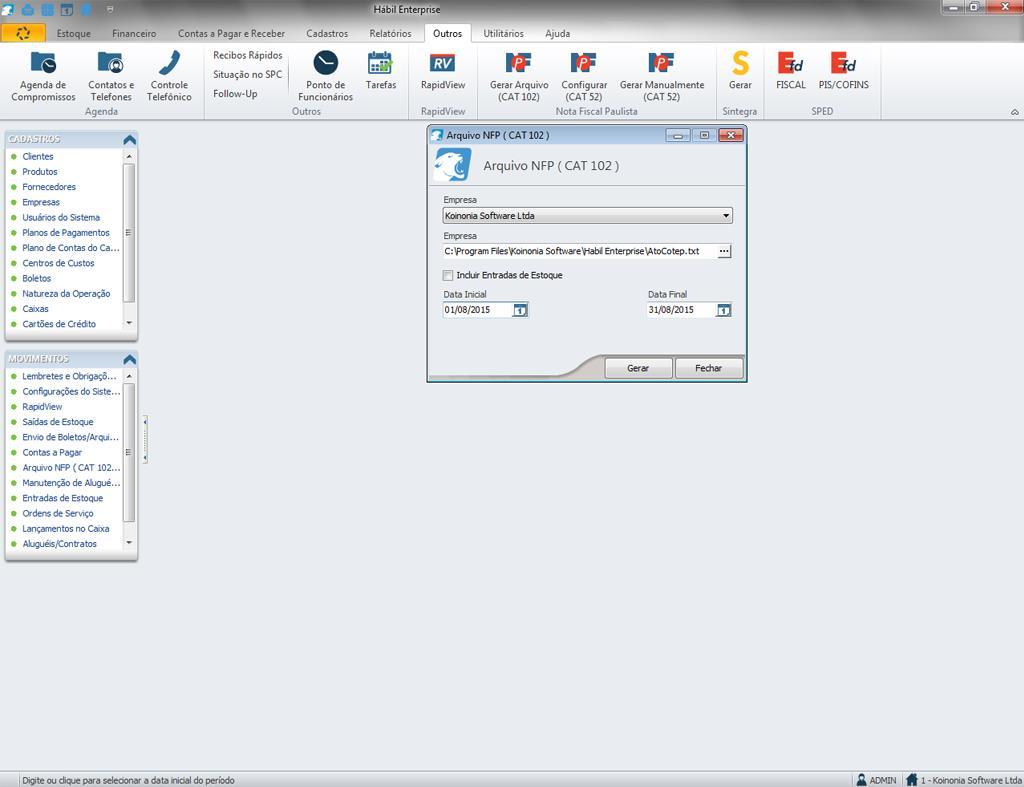
Task: Enable Incluir Entradas de Estoque checkbox
Action: [448, 276]
